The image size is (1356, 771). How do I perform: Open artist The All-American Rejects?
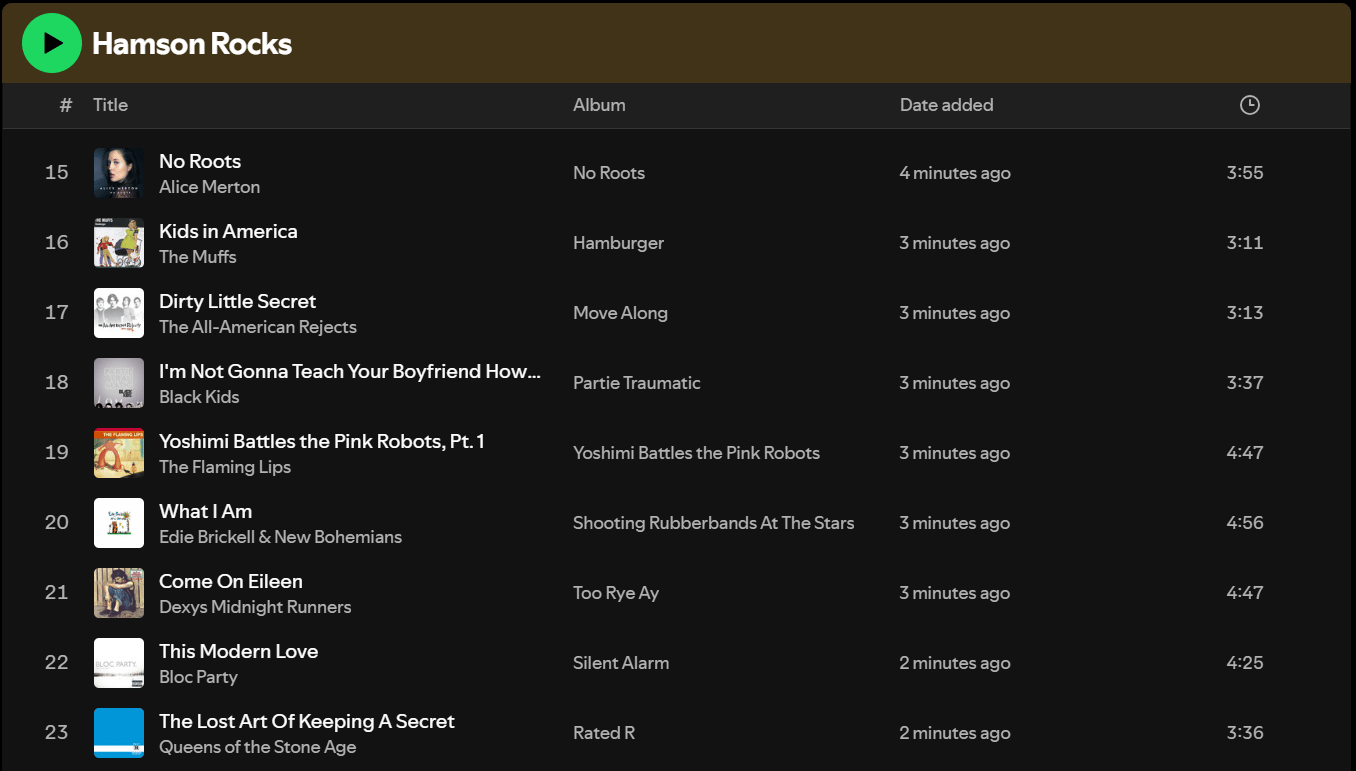[x=258, y=327]
